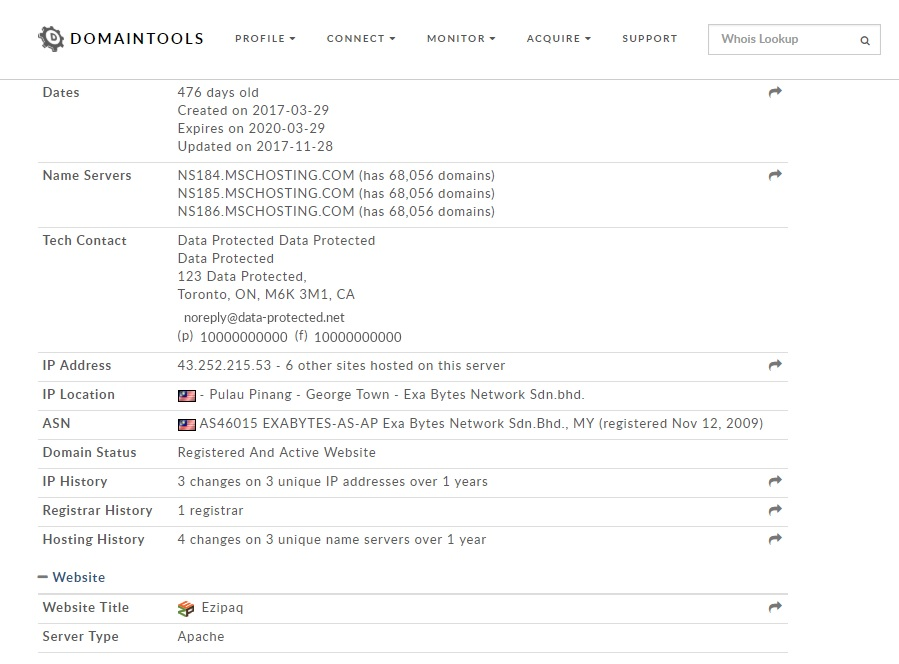Collapse the Website section
Viewport: 899px width, 664px height.
[x=72, y=577]
